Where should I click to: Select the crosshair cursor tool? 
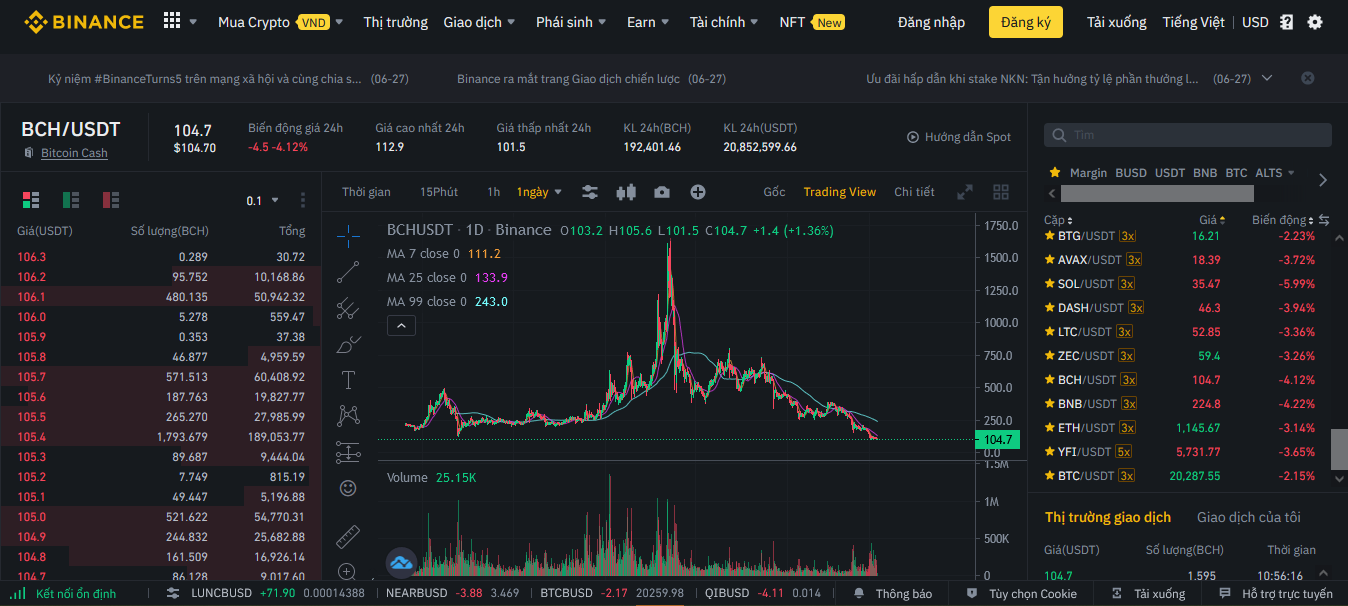tap(348, 236)
